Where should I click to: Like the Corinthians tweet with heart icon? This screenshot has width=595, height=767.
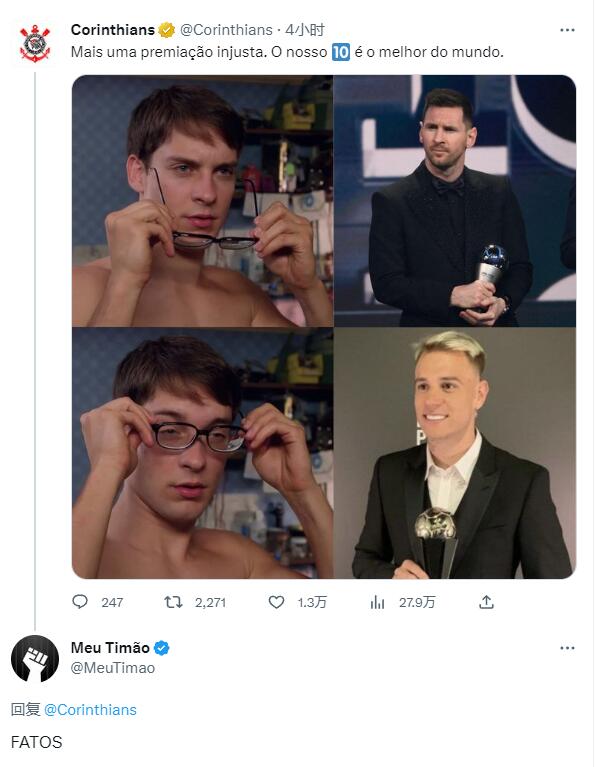pos(276,602)
